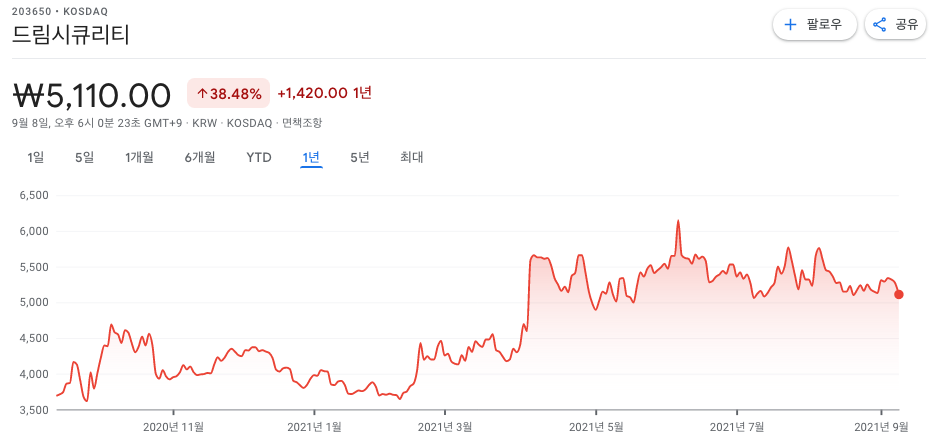The height and width of the screenshot is (443, 929).
Task: Click the 공유 share button label
Action: (x=906, y=25)
